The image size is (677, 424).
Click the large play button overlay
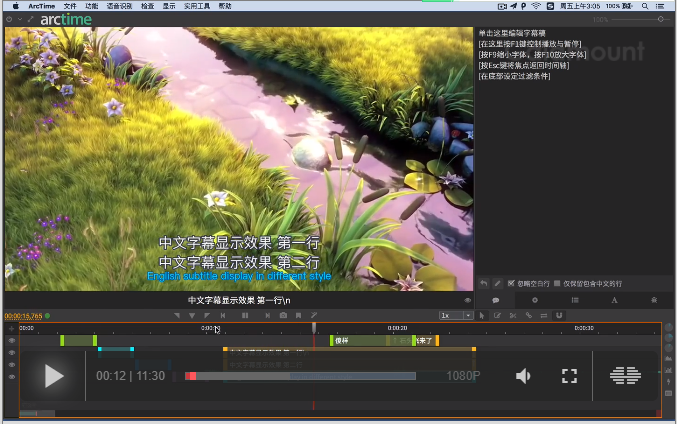click(x=54, y=376)
